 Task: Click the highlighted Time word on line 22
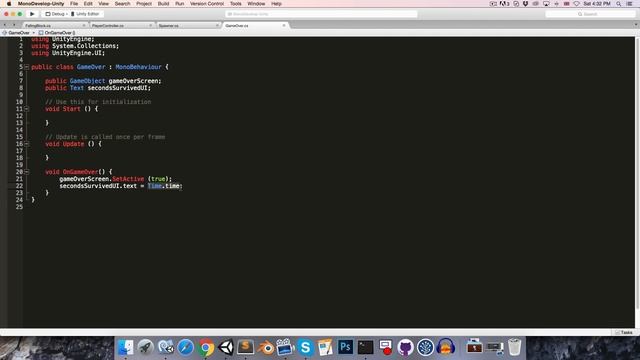pos(155,186)
